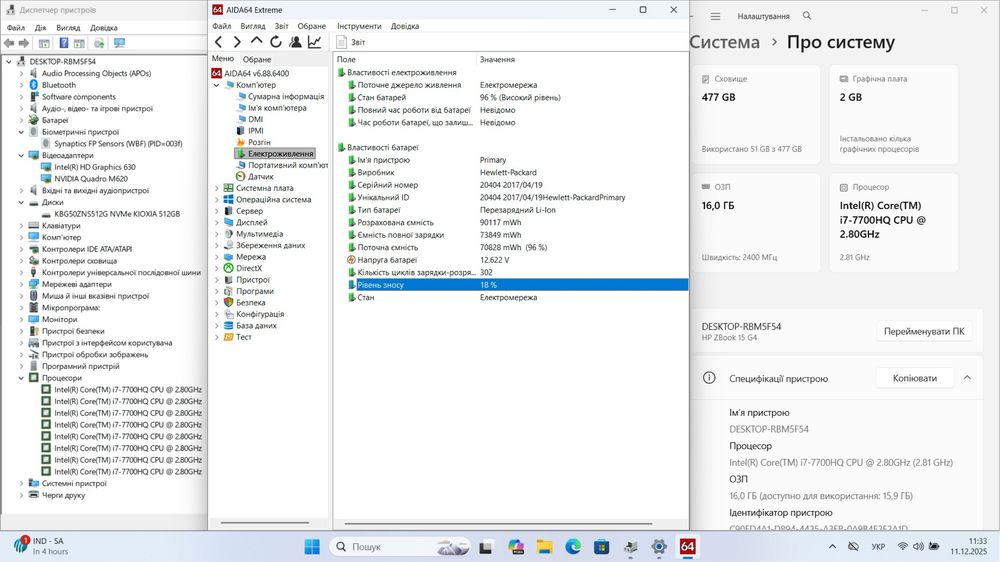Collapse Процесори node in Device Manager
The height and width of the screenshot is (562, 1000).
[x=21, y=378]
